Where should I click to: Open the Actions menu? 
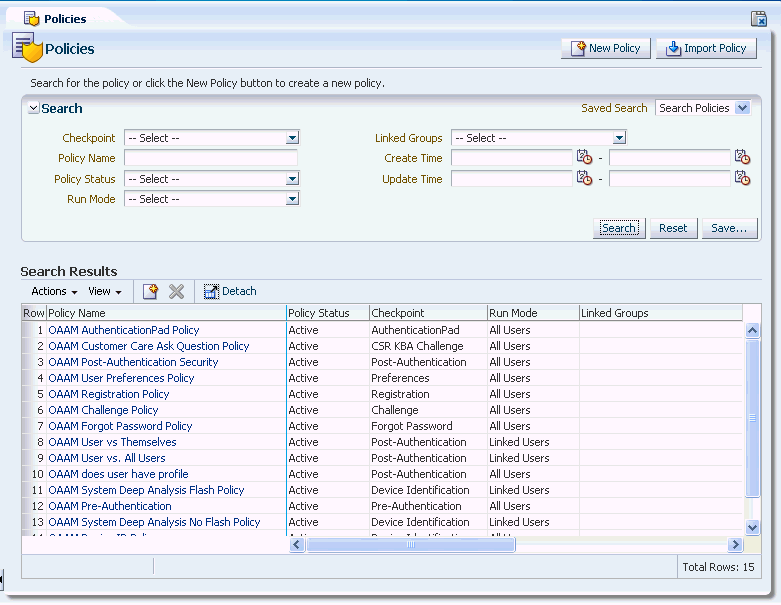[x=54, y=291]
